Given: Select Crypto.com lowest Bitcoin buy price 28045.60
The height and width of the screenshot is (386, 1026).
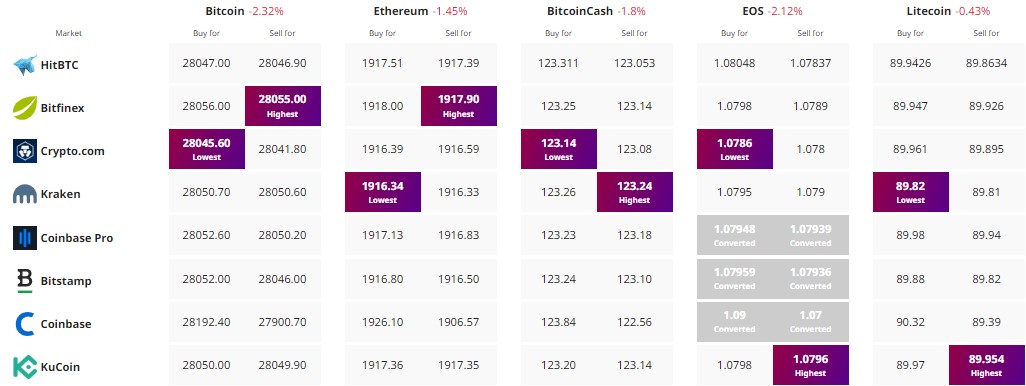Looking at the screenshot, I should click(x=207, y=149).
